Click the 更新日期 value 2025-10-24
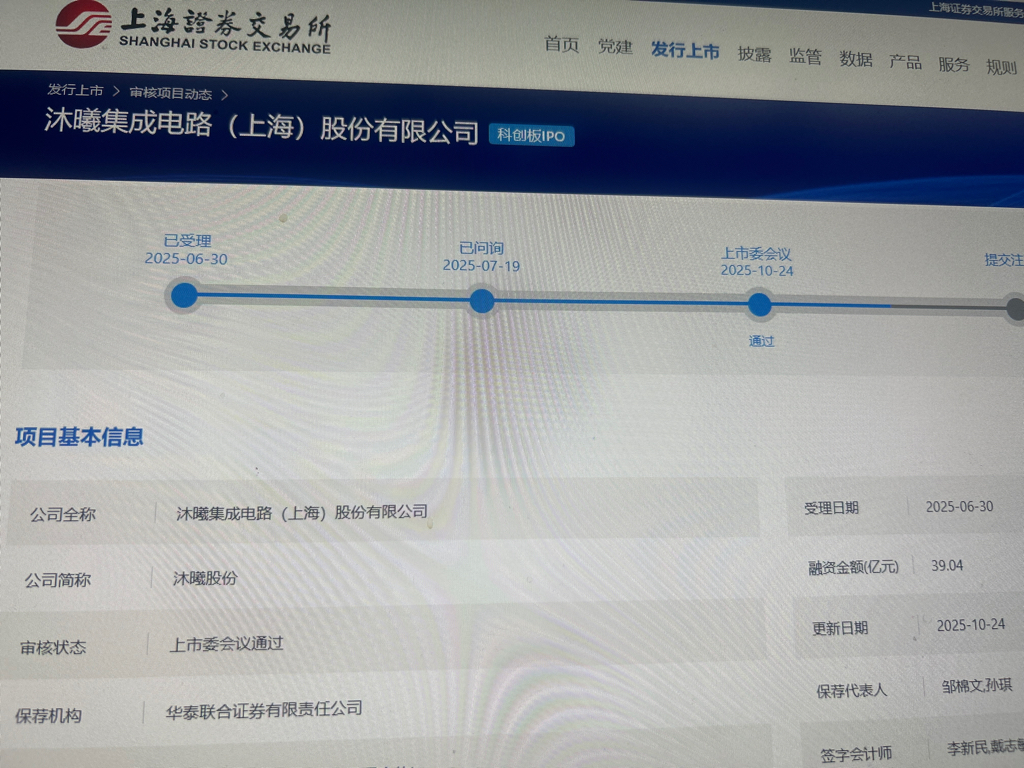 971,625
